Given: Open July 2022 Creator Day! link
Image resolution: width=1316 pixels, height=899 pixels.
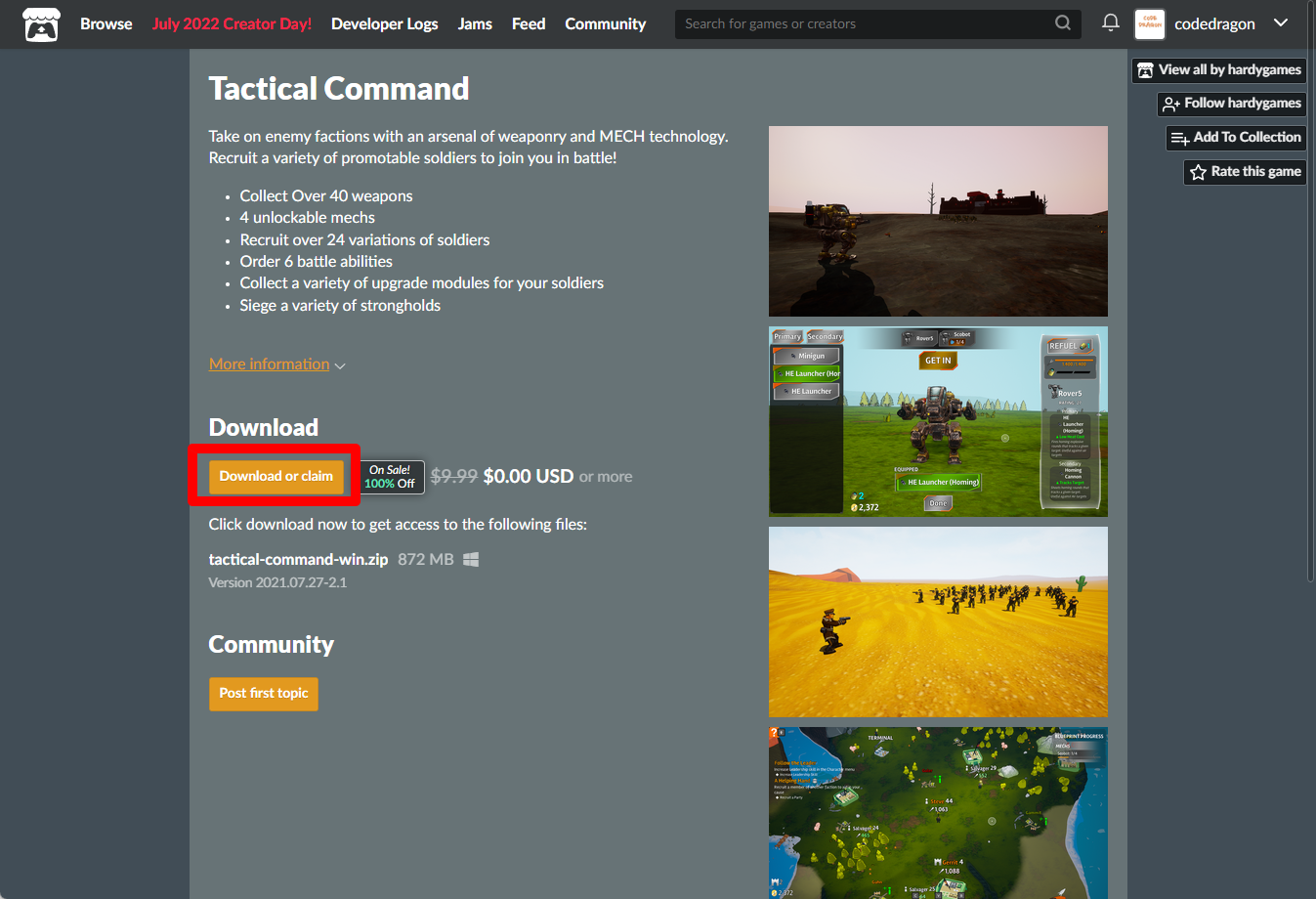Looking at the screenshot, I should [232, 23].
